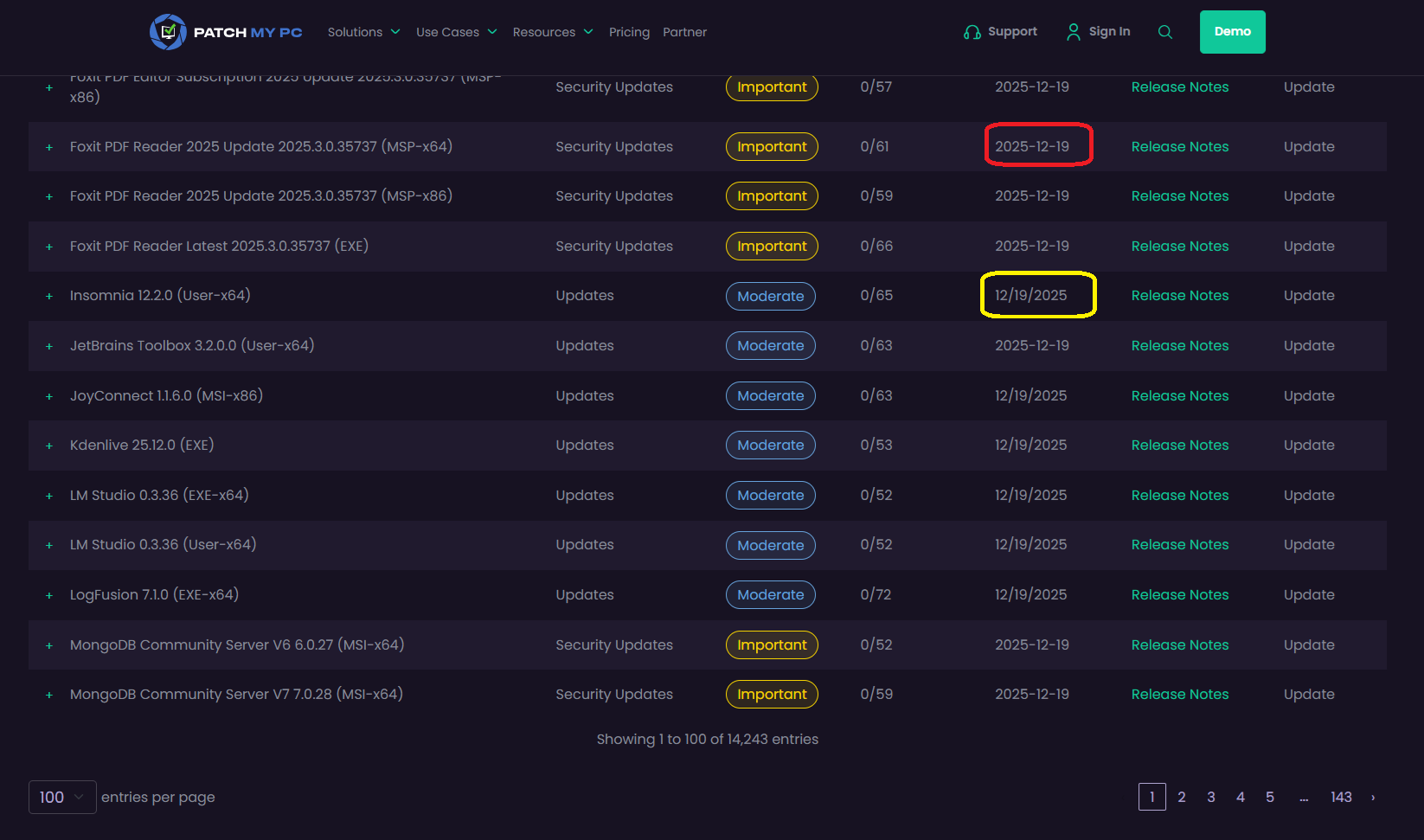1424x840 pixels.
Task: Expand JetBrains Toolbox 3.2.0.0 row plus icon
Action: pyautogui.click(x=49, y=347)
